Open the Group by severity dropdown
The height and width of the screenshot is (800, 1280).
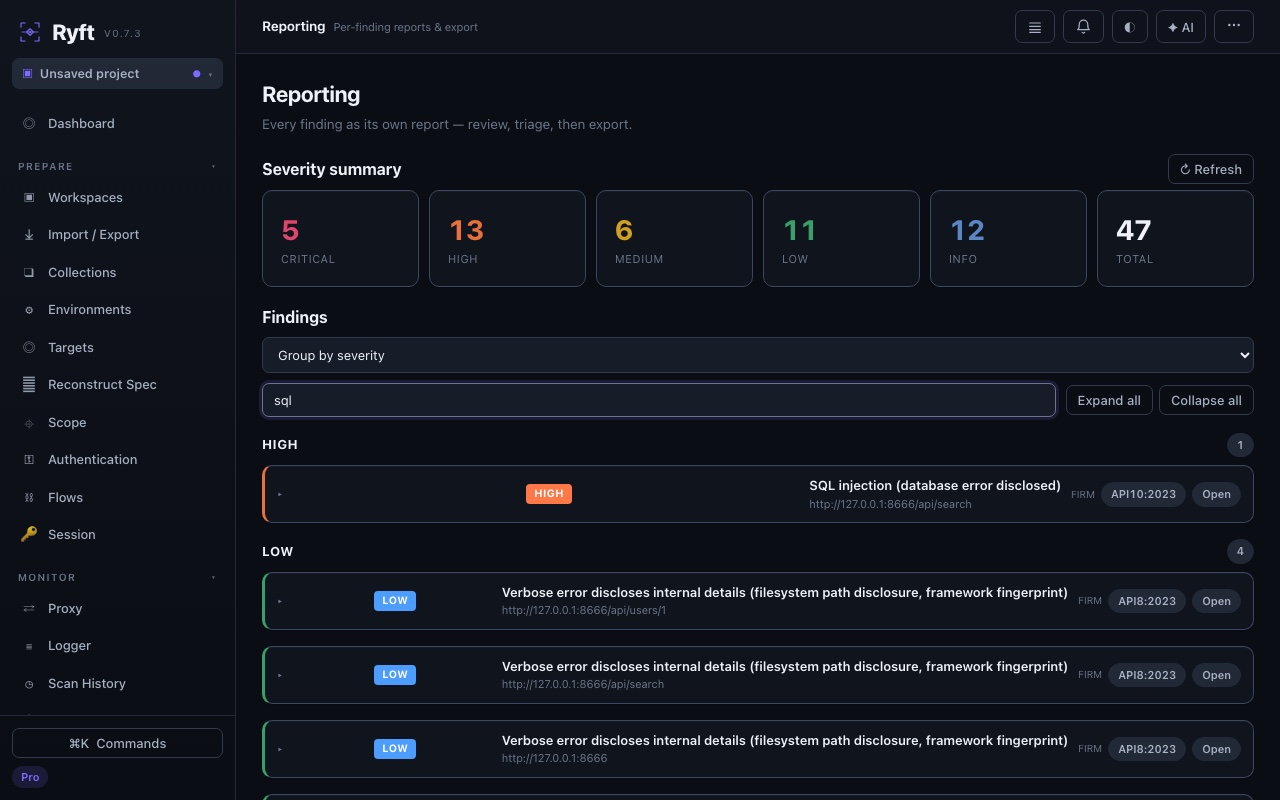pyautogui.click(x=757, y=355)
